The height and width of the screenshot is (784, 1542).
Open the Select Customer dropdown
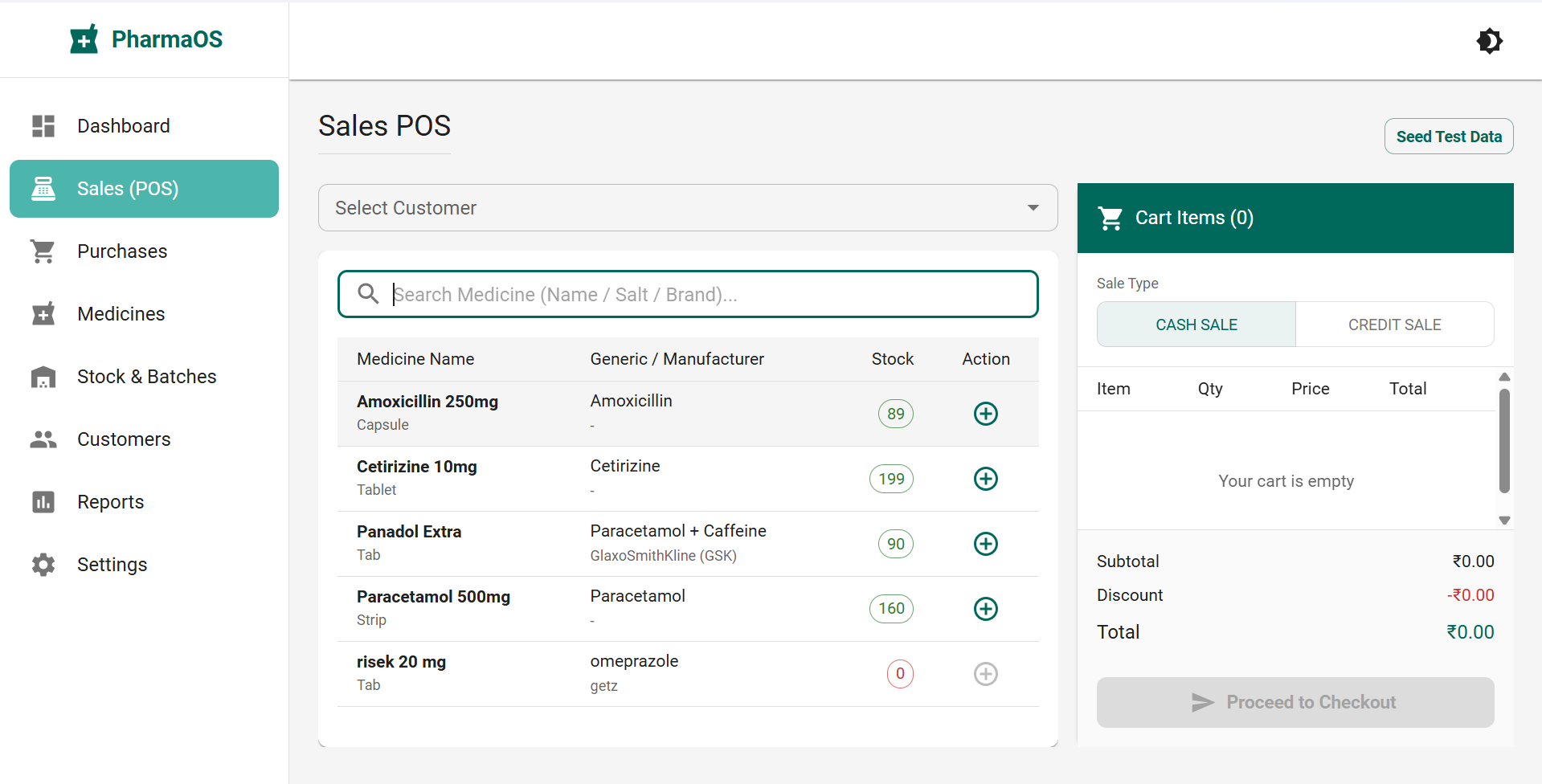[687, 208]
